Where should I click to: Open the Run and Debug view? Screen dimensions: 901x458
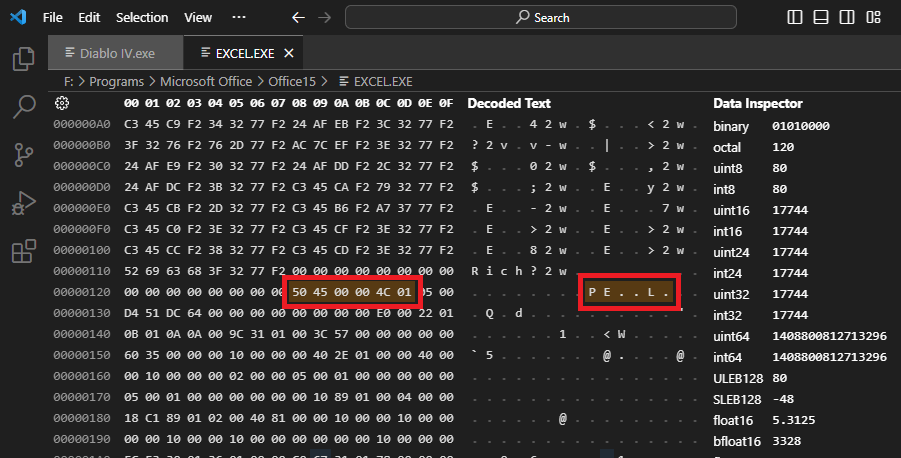pos(24,203)
